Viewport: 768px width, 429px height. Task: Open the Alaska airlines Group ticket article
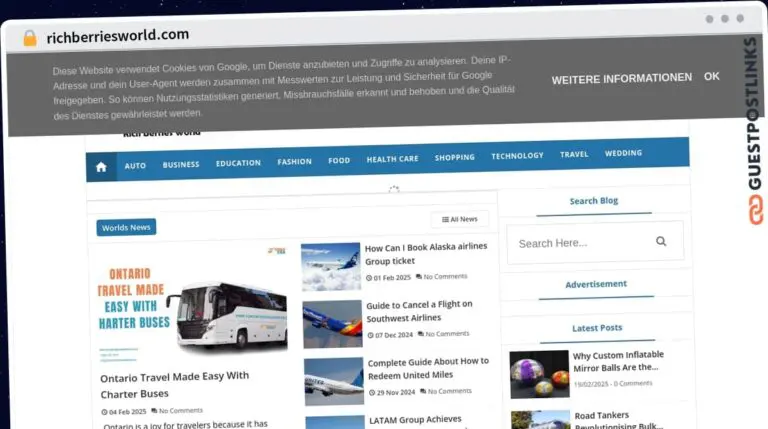point(426,254)
